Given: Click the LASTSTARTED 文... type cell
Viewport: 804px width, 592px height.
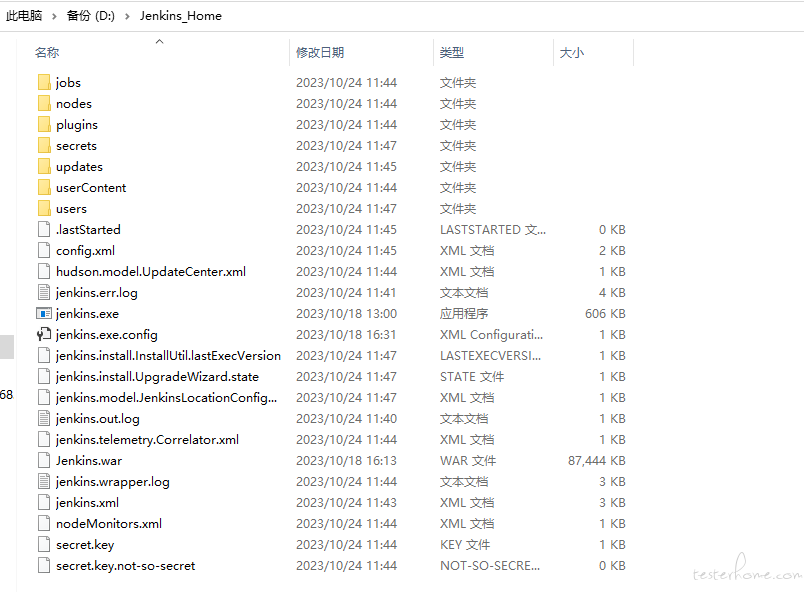Looking at the screenshot, I should [493, 230].
